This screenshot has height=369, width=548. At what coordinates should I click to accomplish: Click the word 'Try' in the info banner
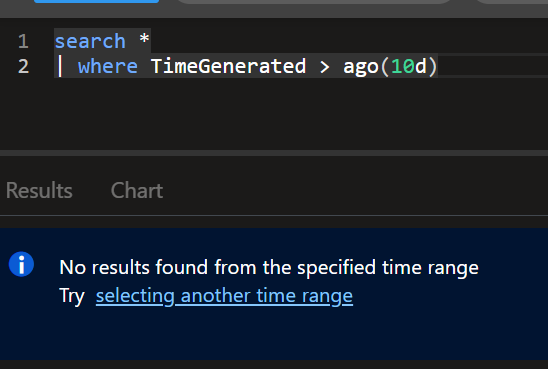[72, 296]
